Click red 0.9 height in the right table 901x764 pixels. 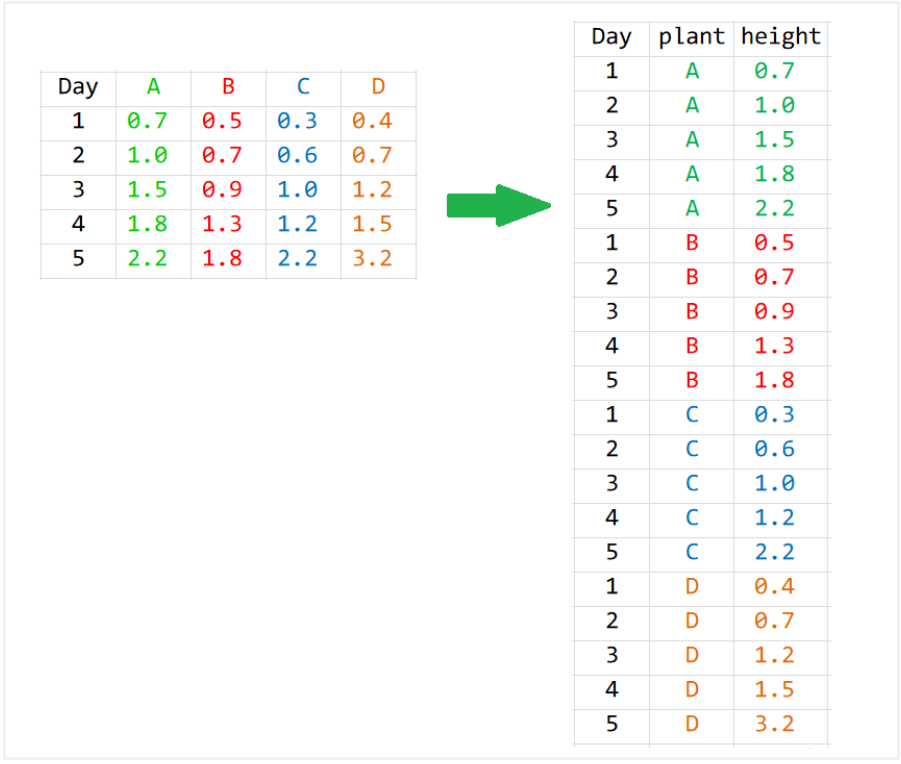(774, 311)
